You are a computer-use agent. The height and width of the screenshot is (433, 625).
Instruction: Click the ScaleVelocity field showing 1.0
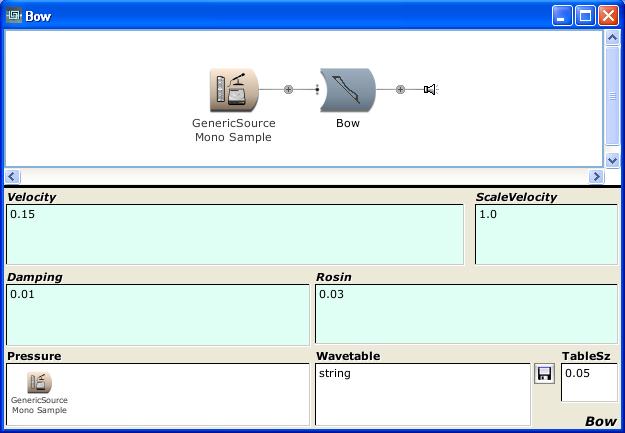546,234
